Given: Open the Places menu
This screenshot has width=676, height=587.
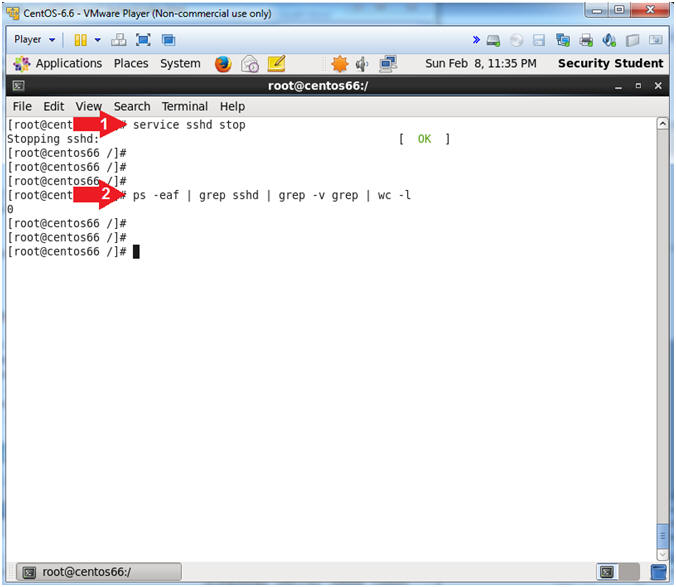Looking at the screenshot, I should pos(131,64).
